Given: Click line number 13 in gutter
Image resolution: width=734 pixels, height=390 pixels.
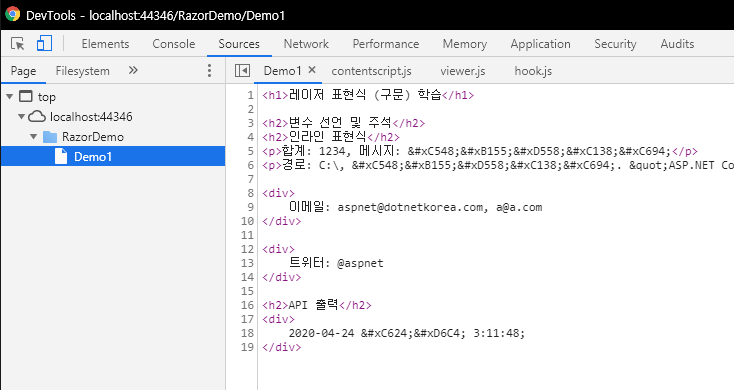Looking at the screenshot, I should [247, 263].
